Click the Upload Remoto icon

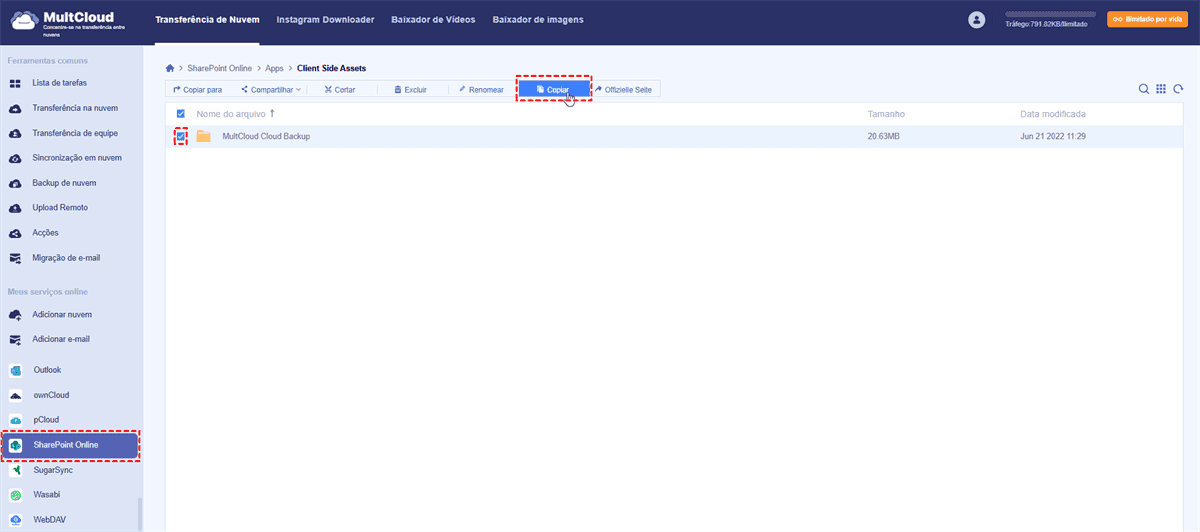15,208
